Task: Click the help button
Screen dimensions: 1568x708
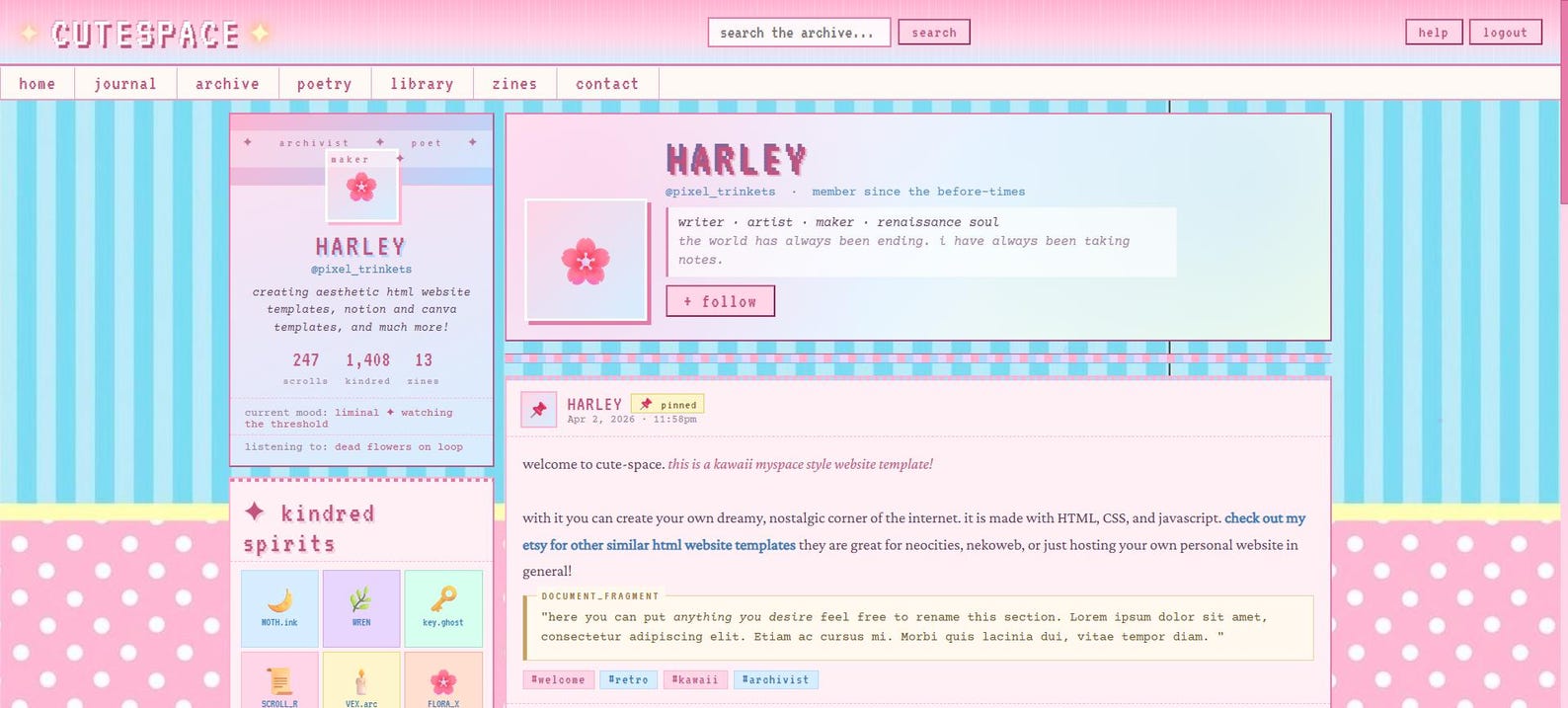Action: (1434, 33)
